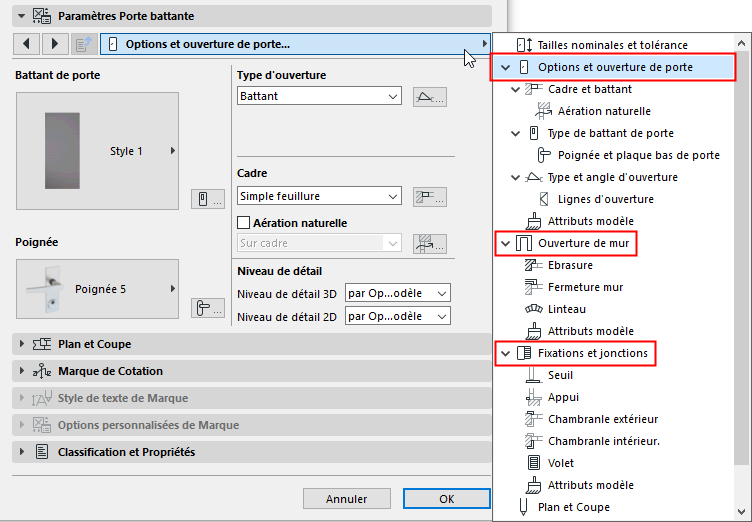Click the previous page arrow button

point(26,44)
